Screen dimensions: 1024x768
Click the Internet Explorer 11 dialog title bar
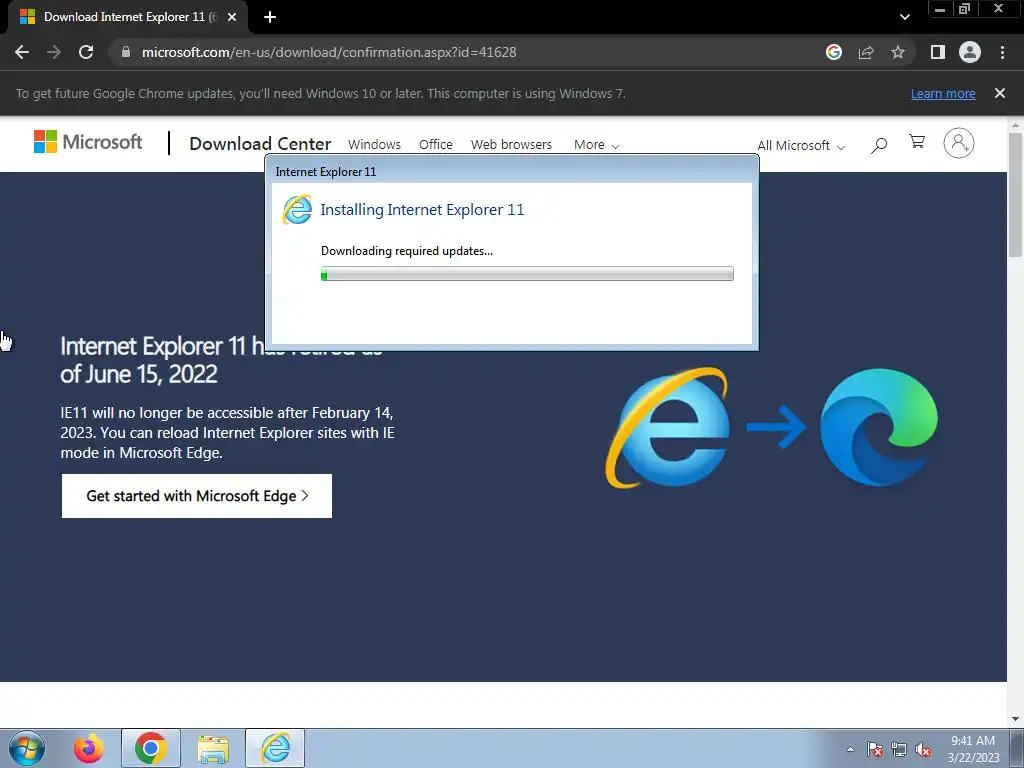(511, 171)
